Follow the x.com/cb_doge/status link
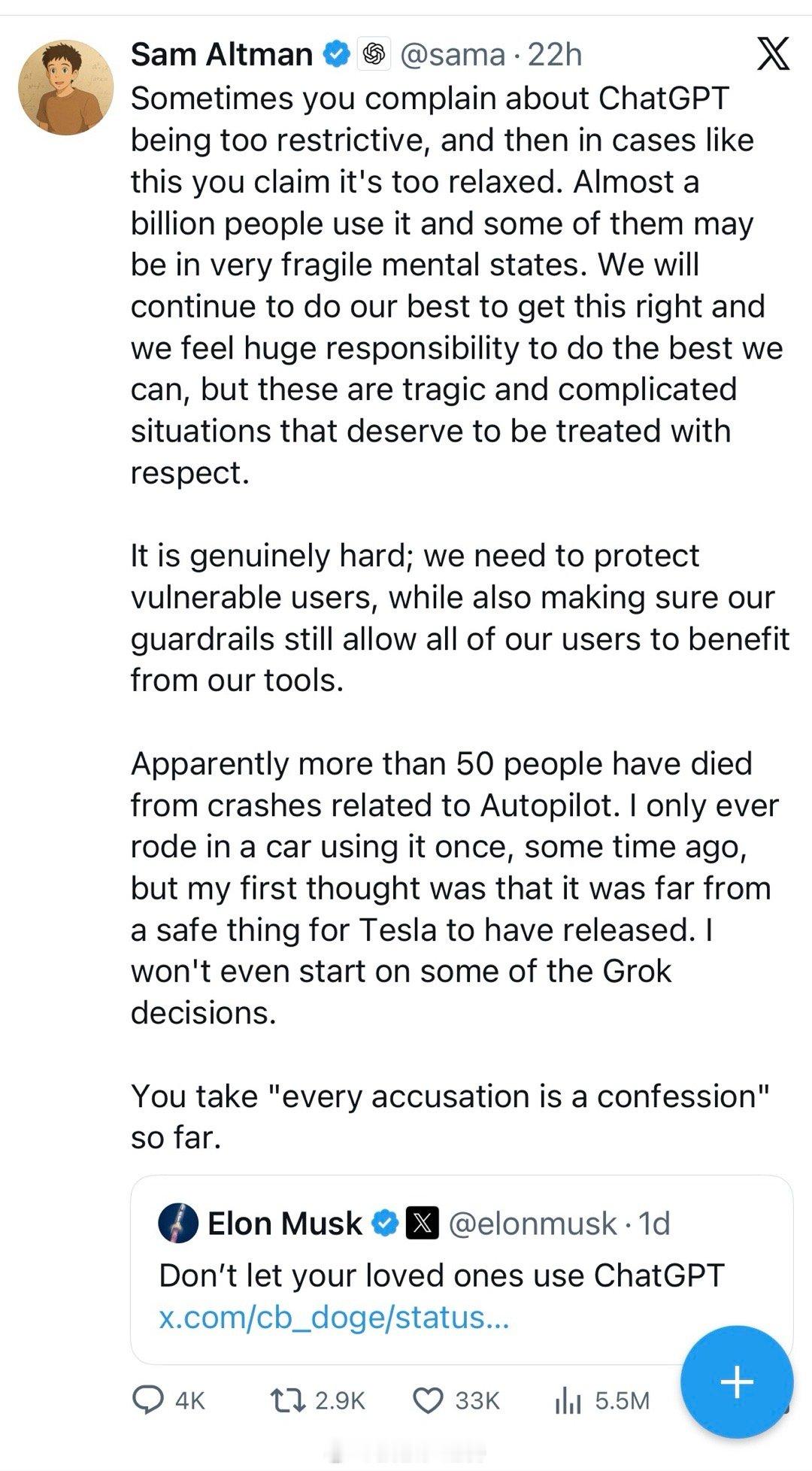 pyautogui.click(x=335, y=1317)
